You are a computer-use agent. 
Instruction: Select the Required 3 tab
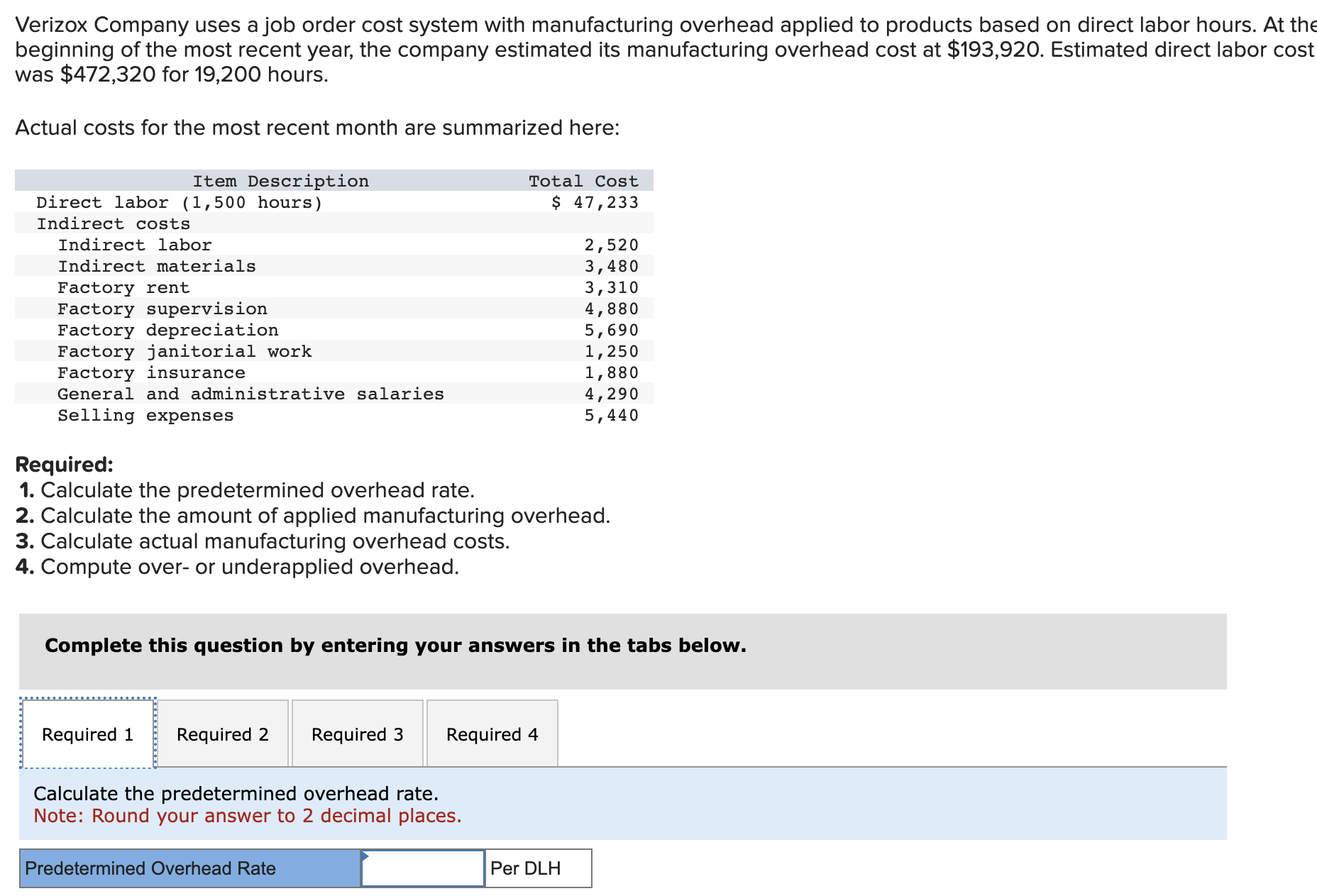(x=358, y=734)
